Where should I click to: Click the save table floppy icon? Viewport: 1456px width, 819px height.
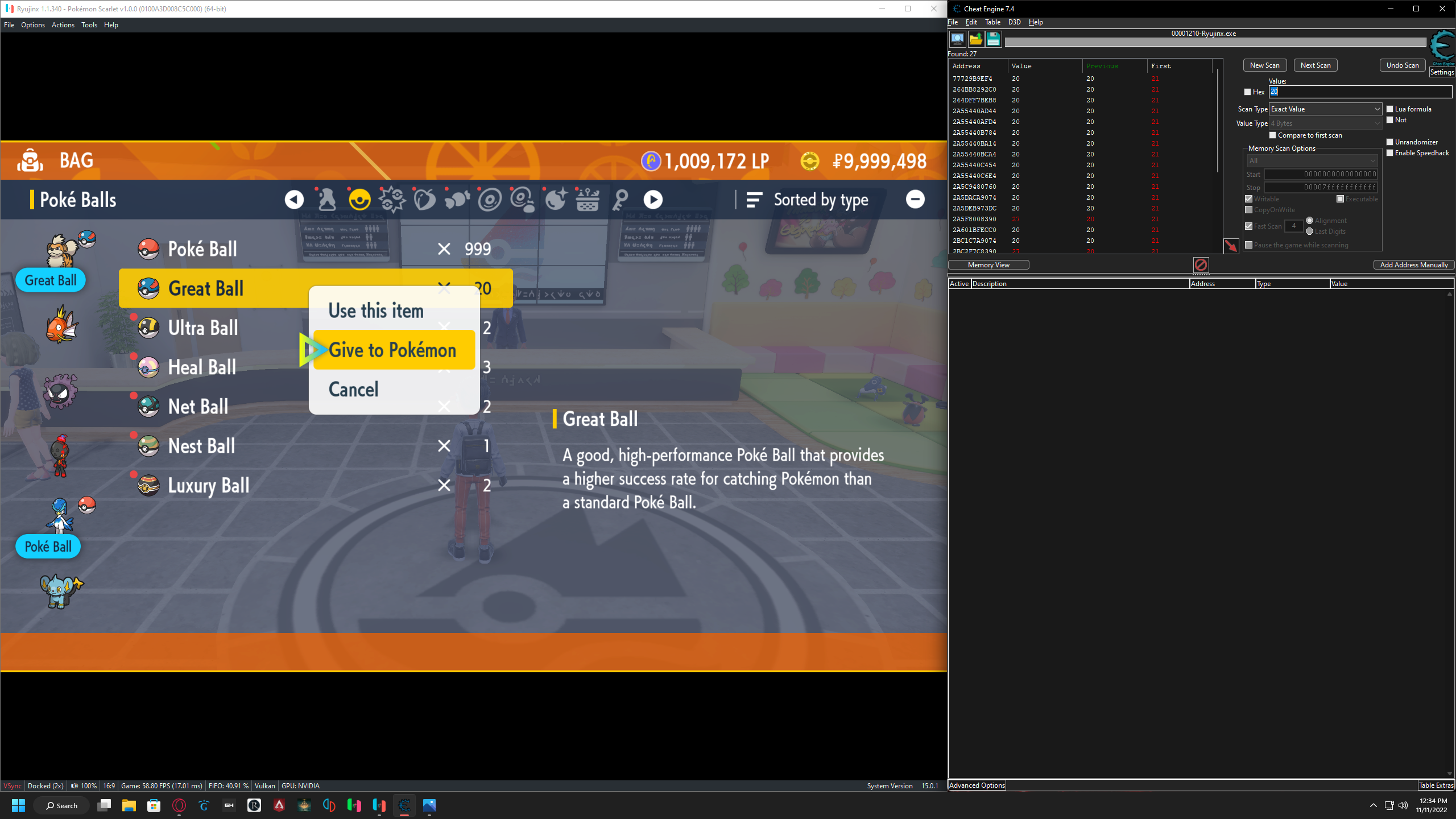[x=993, y=39]
